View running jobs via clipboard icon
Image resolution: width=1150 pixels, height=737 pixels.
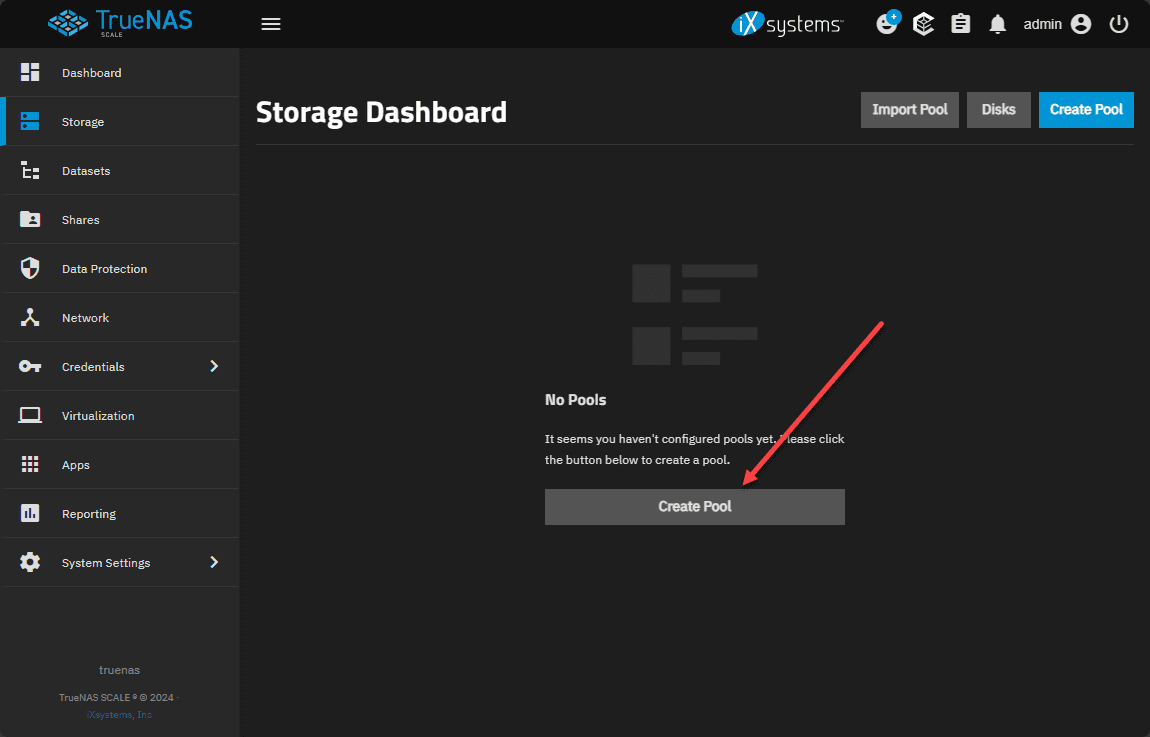click(960, 23)
